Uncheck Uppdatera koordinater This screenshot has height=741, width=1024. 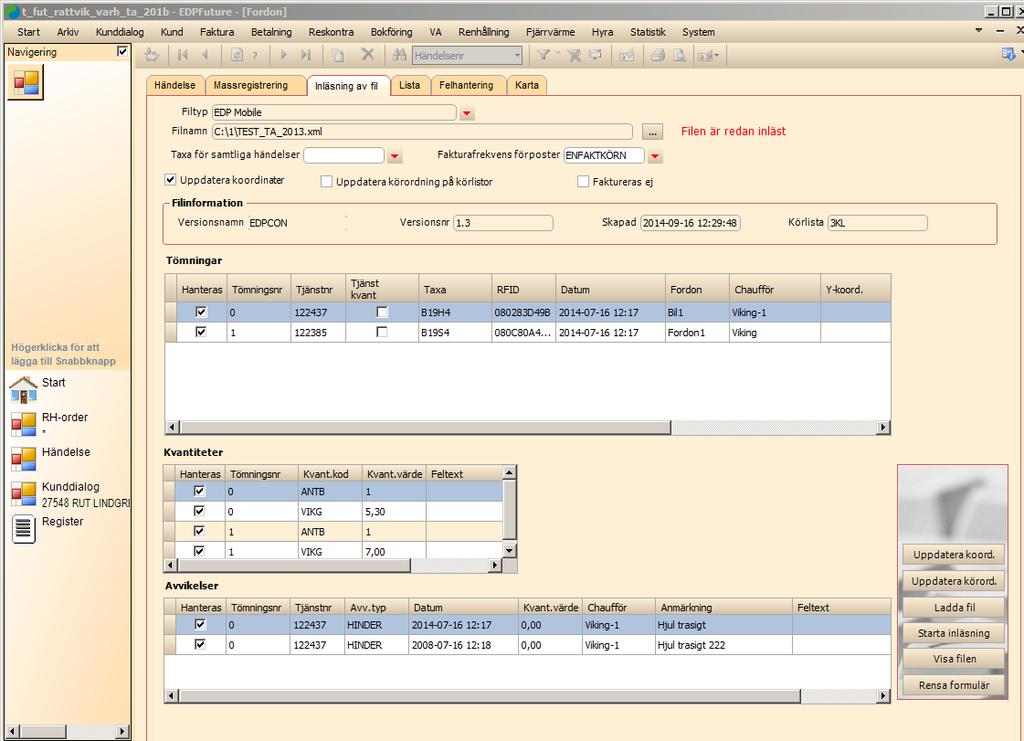170,180
